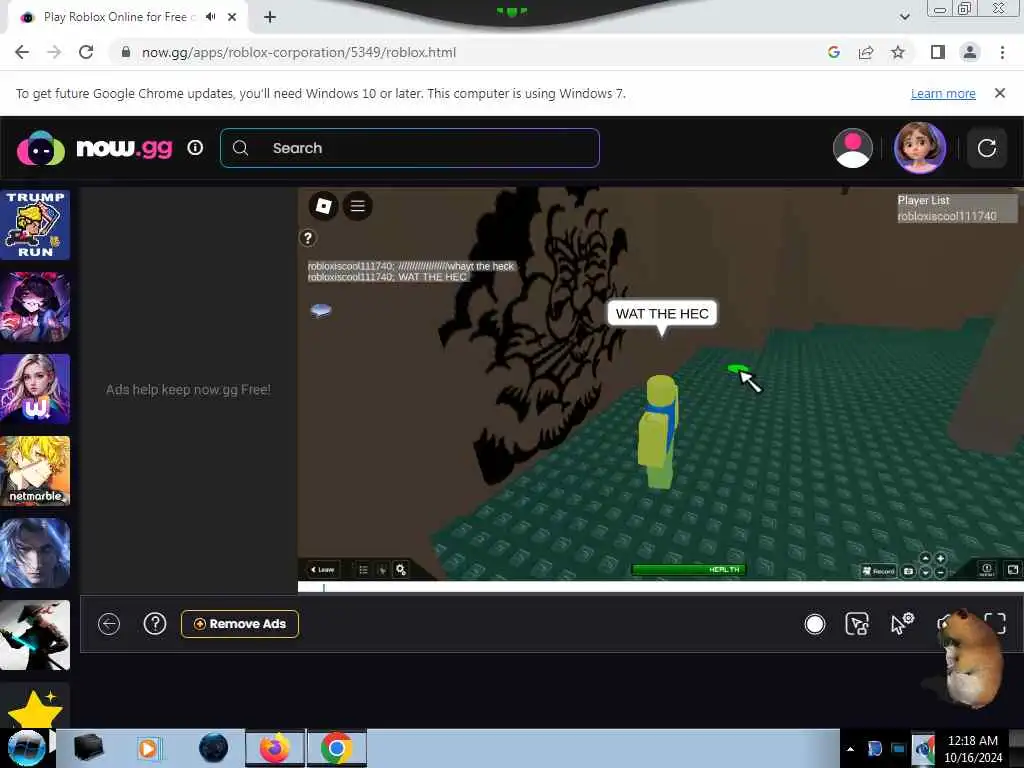Take an in-game screenshot with camera icon

[x=908, y=571]
